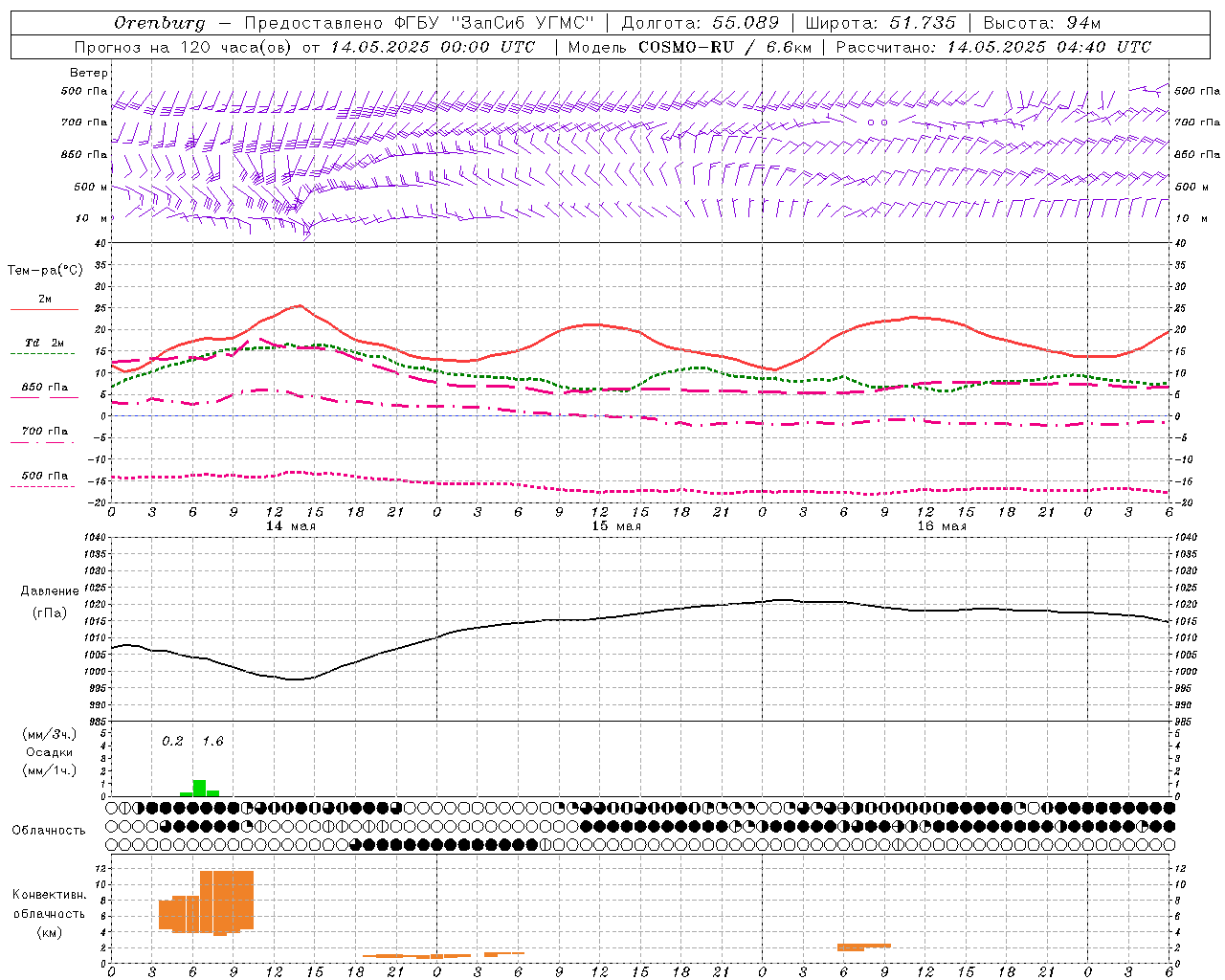This screenshot has height=980, width=1225.
Task: Click the Широта: 51.735 value
Action: point(880,23)
